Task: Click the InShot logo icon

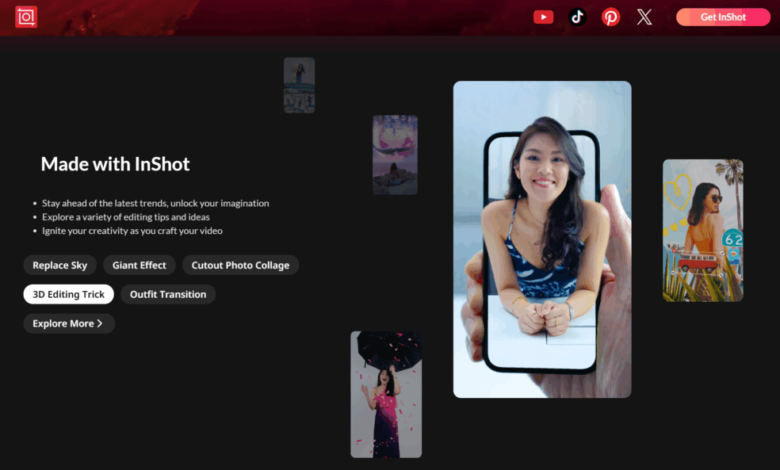Action: coord(26,17)
